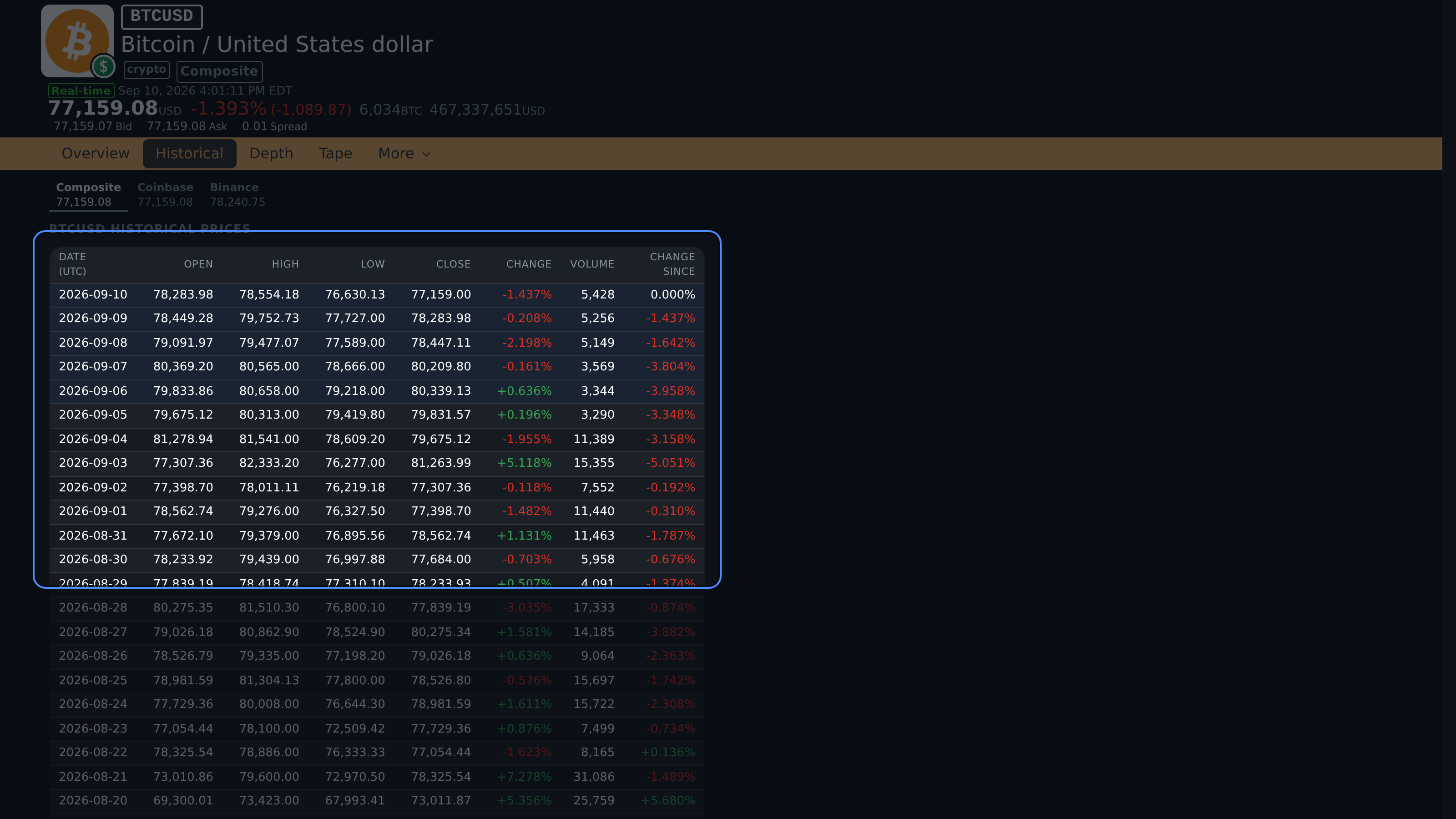Image resolution: width=1456 pixels, height=819 pixels.
Task: Click change value +1.611%
Action: [524, 704]
